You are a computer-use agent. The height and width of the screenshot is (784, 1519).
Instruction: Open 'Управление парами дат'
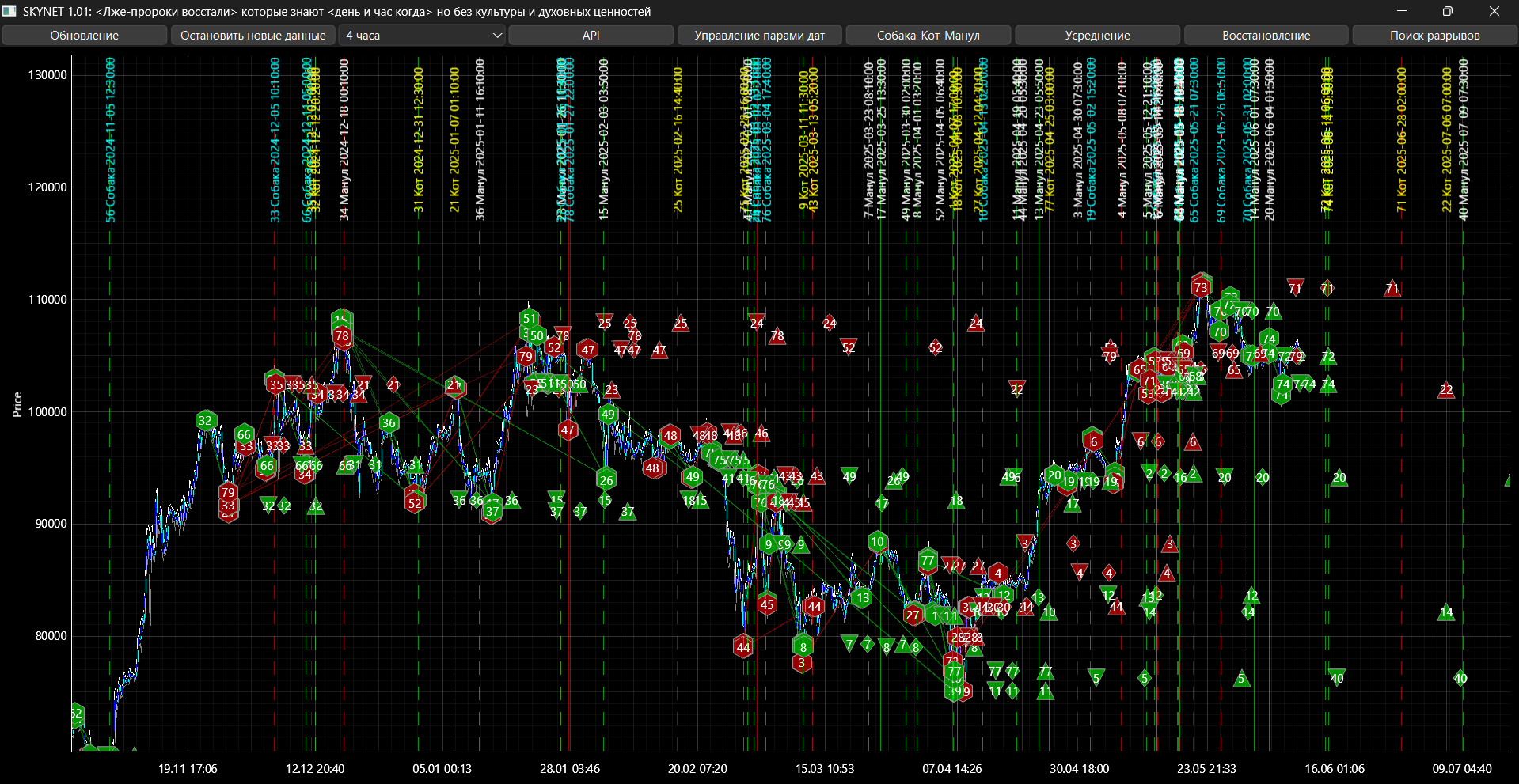click(x=759, y=35)
